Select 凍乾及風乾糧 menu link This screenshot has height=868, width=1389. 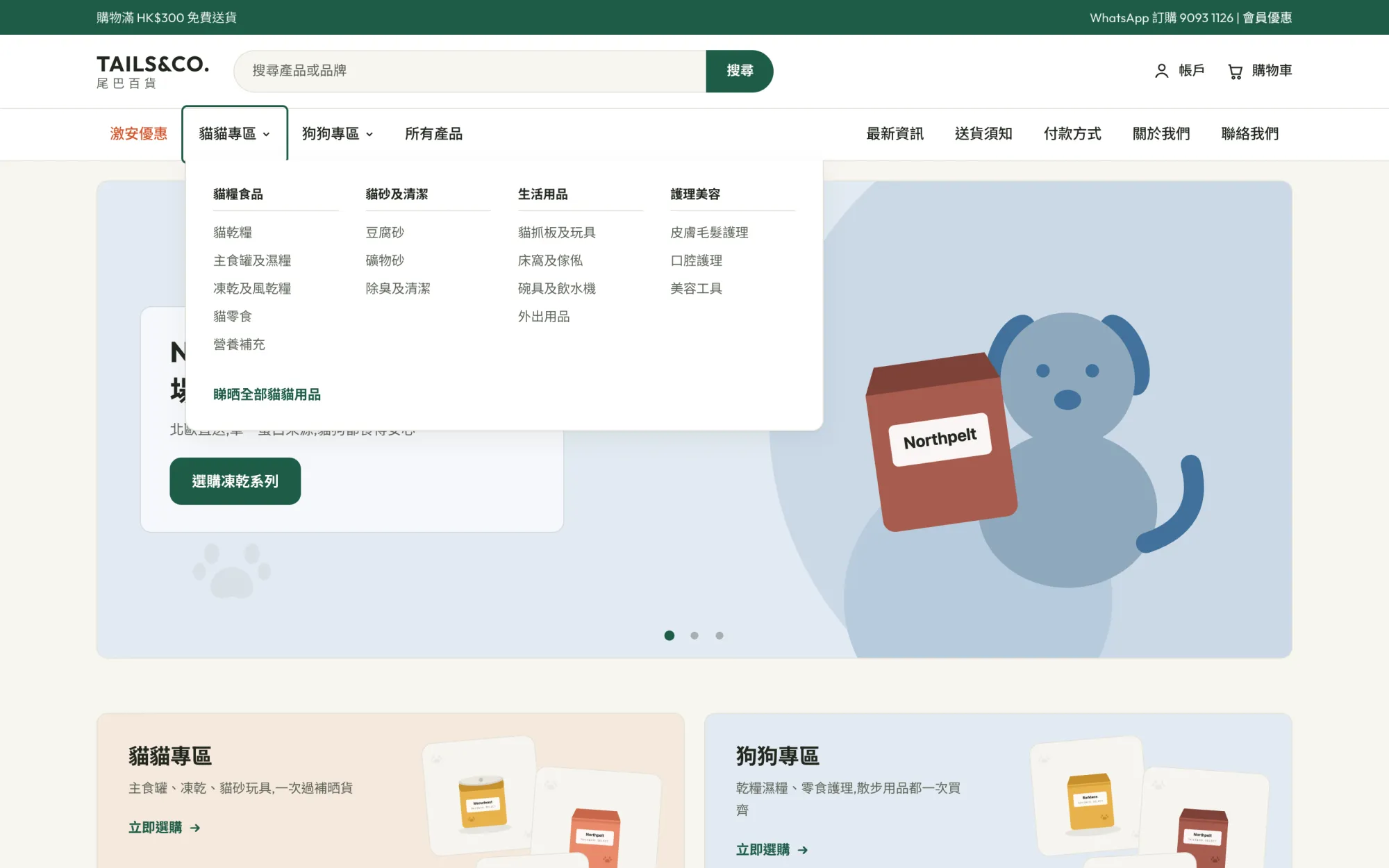click(252, 288)
